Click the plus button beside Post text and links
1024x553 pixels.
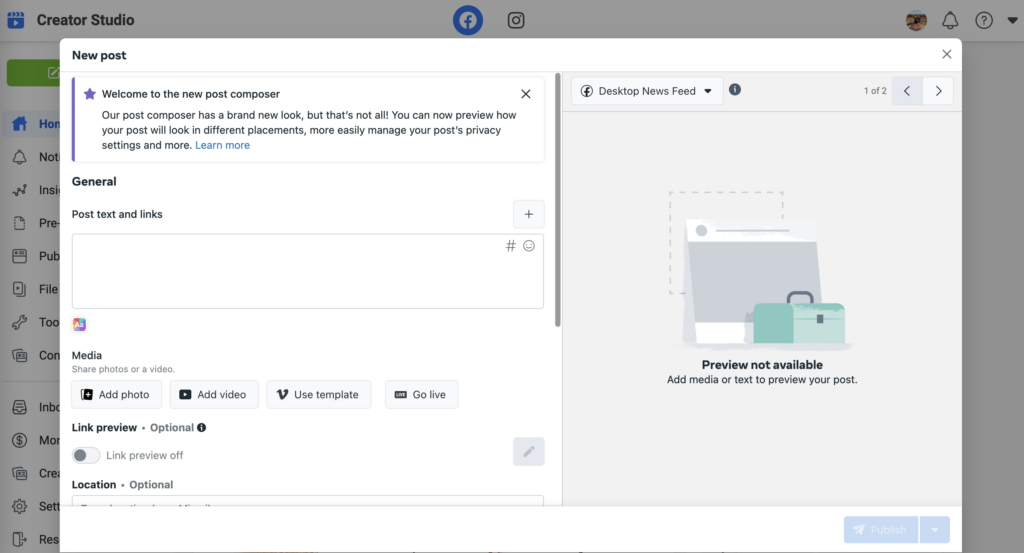coord(528,214)
